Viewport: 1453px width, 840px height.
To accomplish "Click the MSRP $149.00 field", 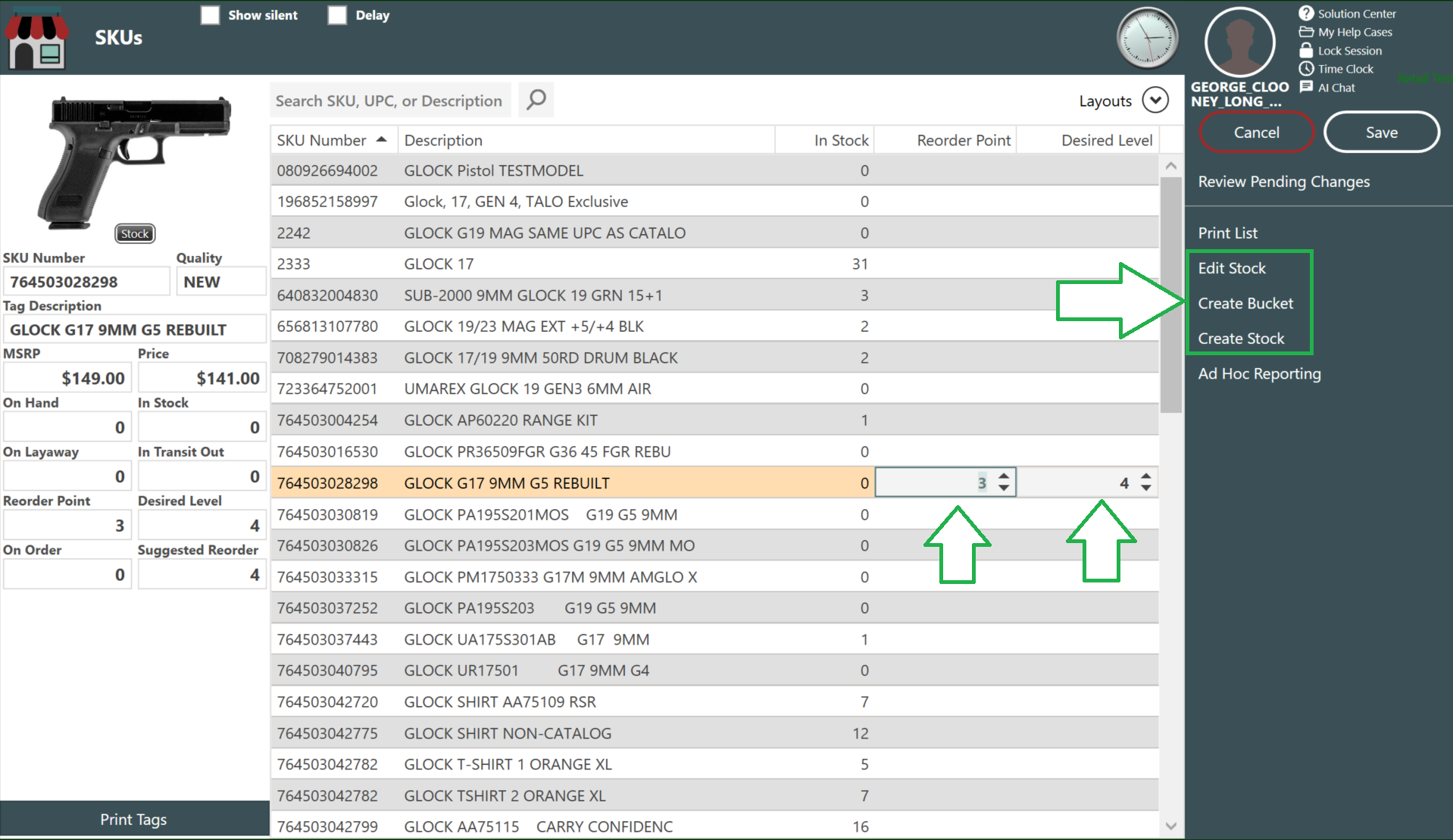I will (67, 378).
